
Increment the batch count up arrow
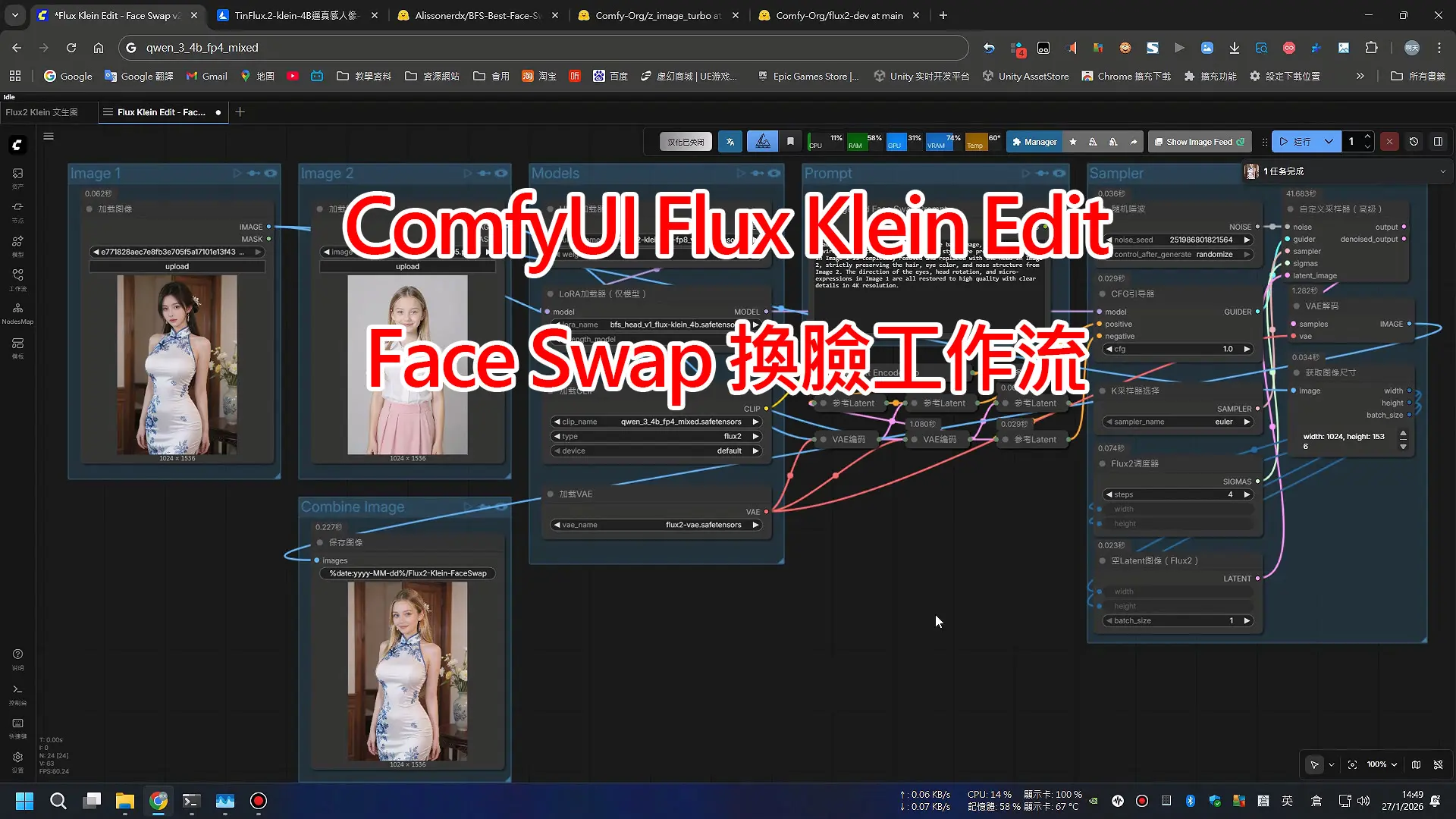1367,137
